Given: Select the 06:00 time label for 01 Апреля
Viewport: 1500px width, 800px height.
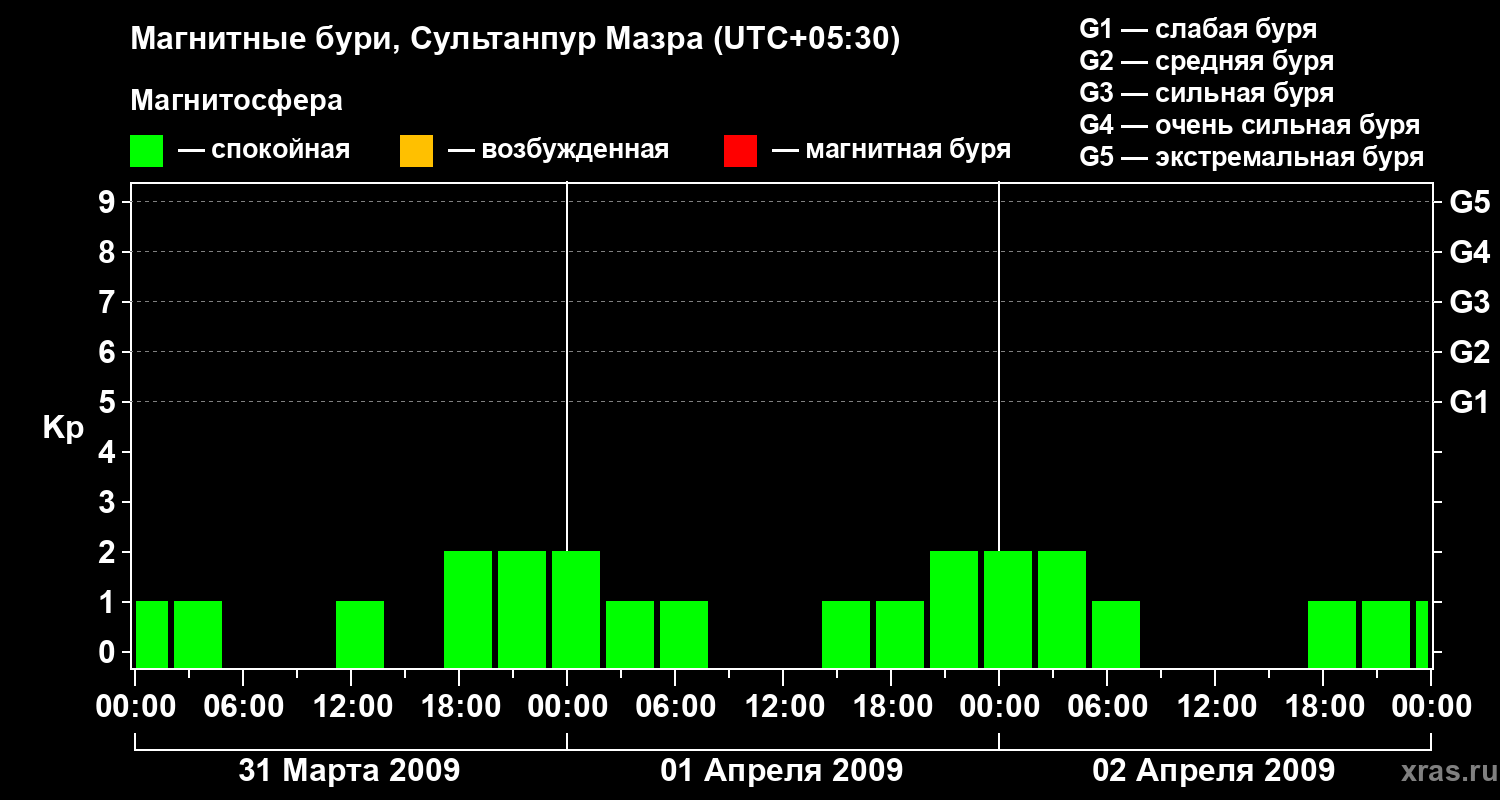Looking at the screenshot, I should click(675, 707).
